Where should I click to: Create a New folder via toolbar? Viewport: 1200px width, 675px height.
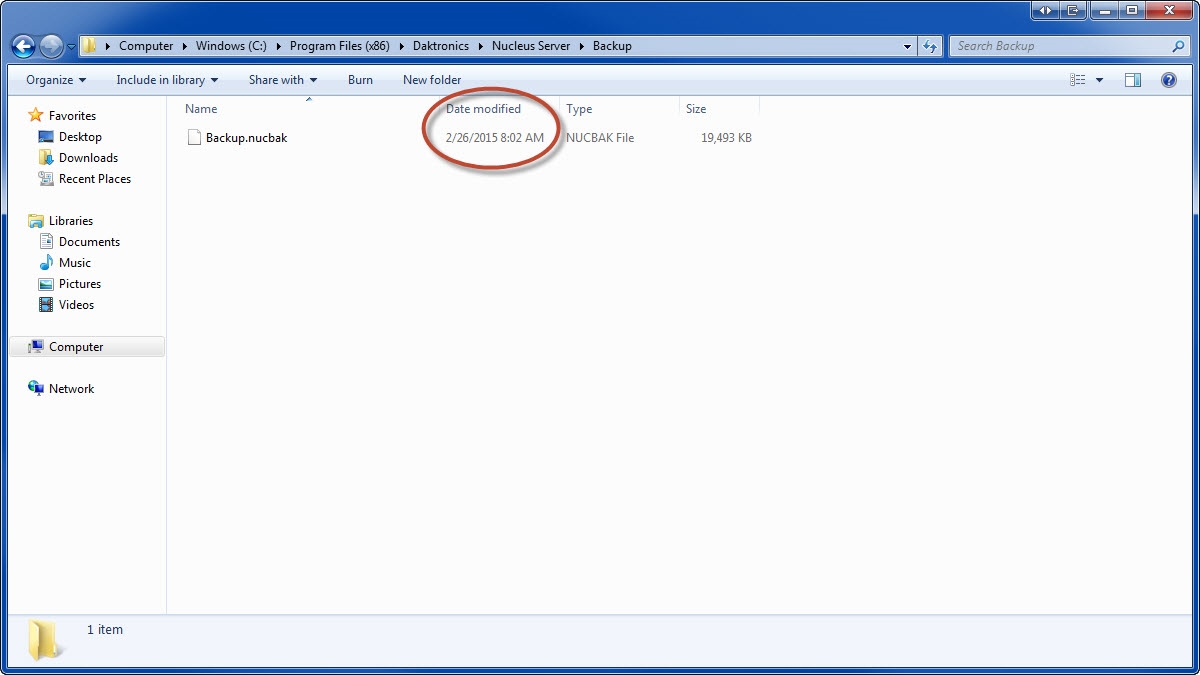click(432, 80)
